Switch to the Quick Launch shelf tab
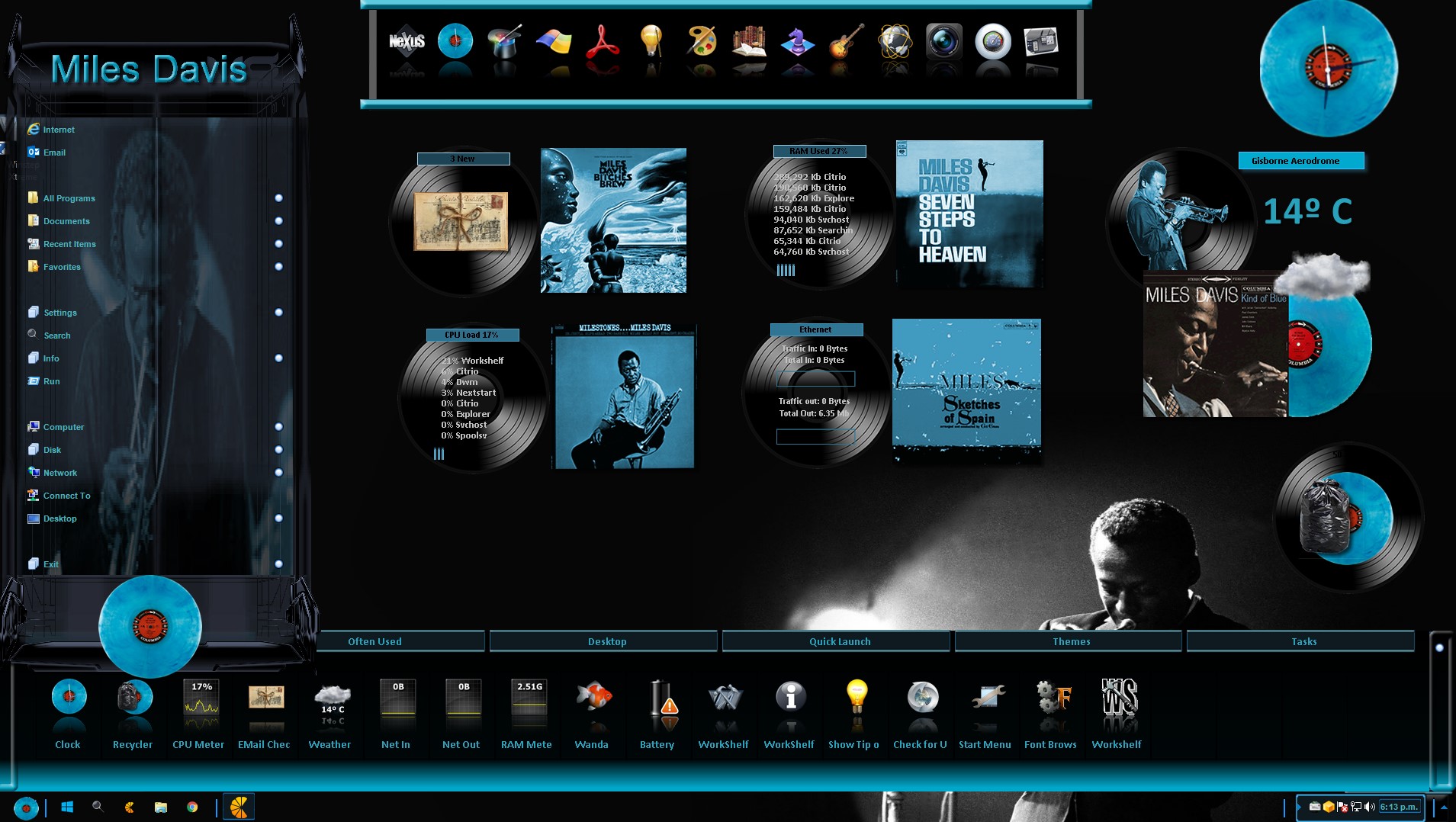 click(839, 641)
